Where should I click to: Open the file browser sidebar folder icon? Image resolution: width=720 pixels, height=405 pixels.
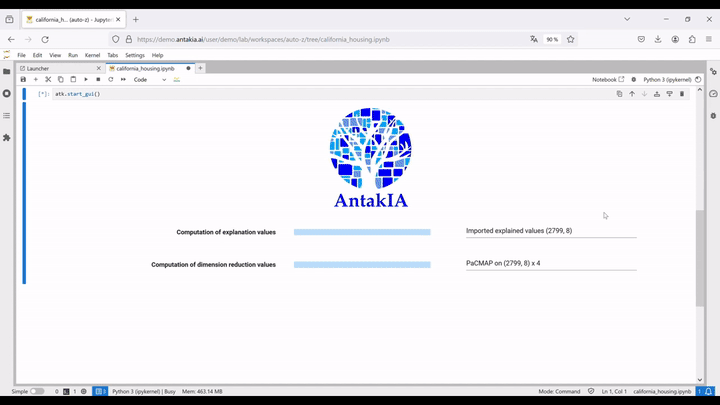coord(6,72)
